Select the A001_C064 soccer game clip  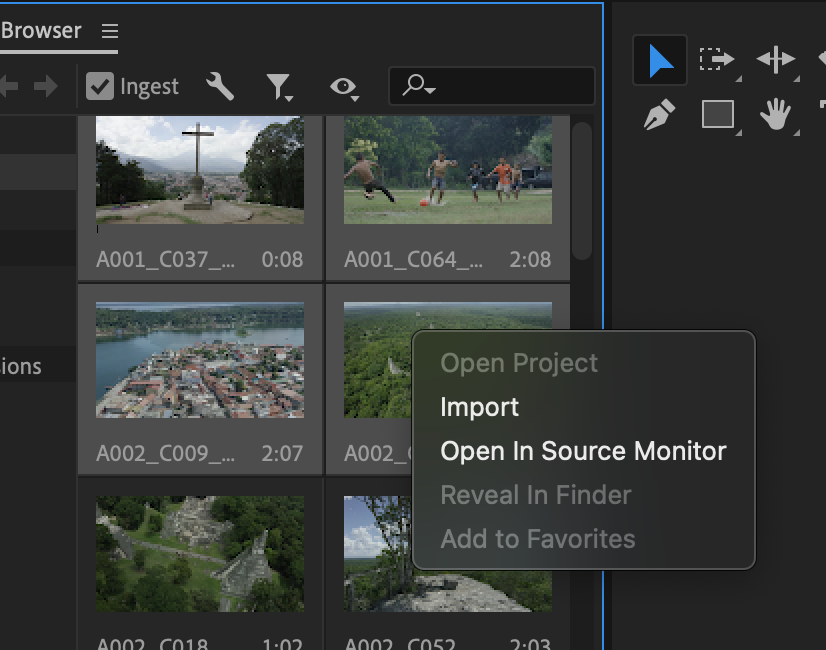(447, 170)
